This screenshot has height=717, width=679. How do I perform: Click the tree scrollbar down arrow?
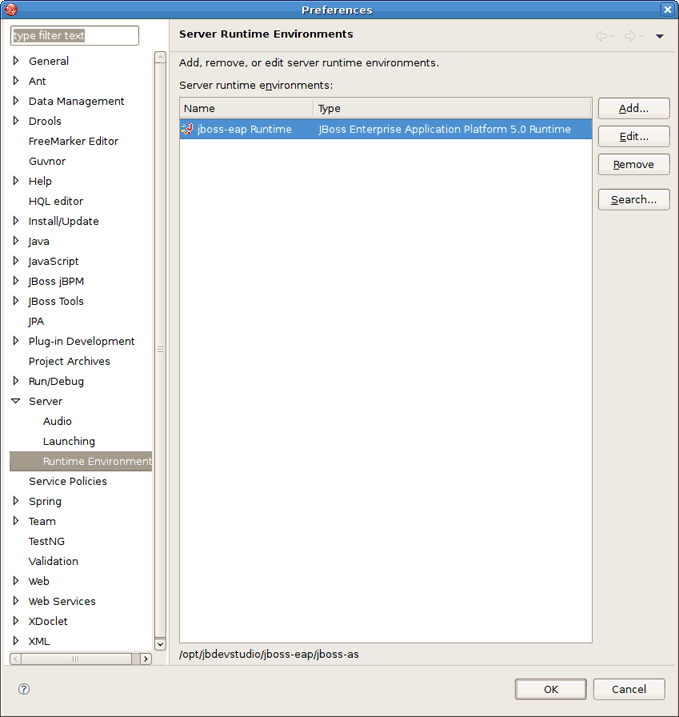160,644
